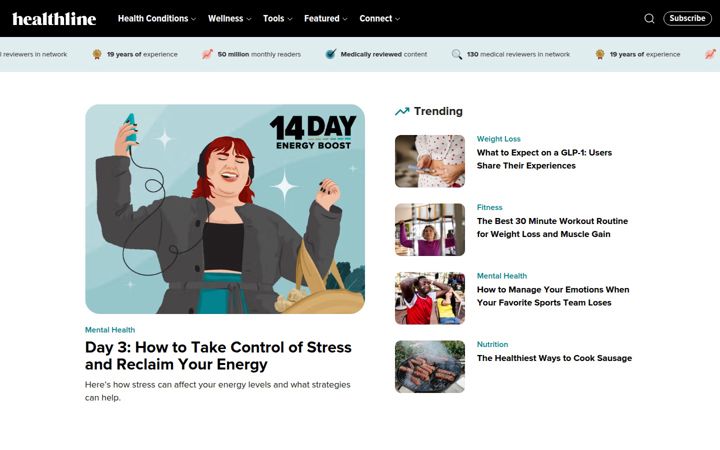
Task: Expand the chevron next to Wellness
Action: coord(249,19)
